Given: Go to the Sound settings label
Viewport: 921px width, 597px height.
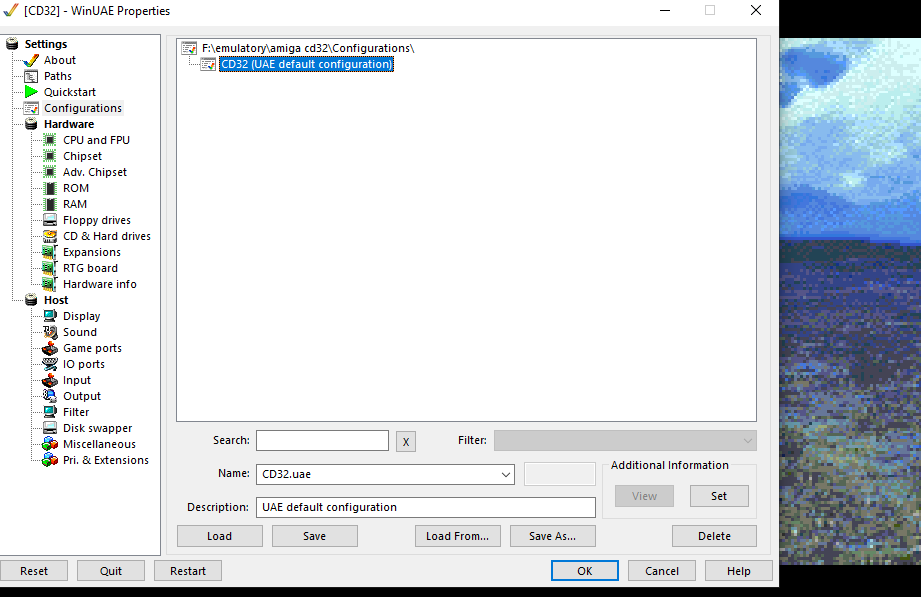Looking at the screenshot, I should pos(80,332).
